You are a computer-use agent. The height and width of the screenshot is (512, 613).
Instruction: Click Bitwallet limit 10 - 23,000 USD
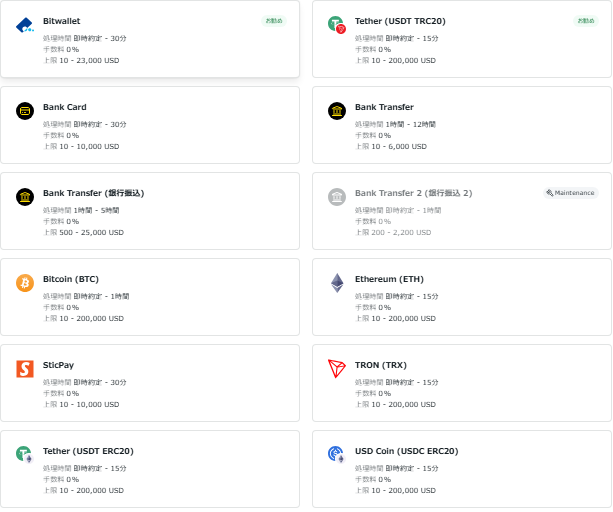[x=81, y=61]
